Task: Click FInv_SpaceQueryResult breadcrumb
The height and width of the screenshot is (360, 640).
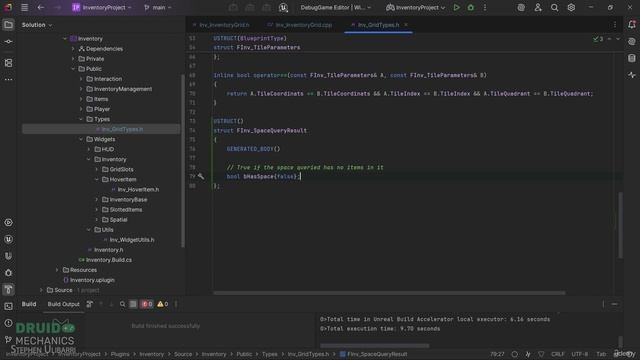Action: point(373,354)
